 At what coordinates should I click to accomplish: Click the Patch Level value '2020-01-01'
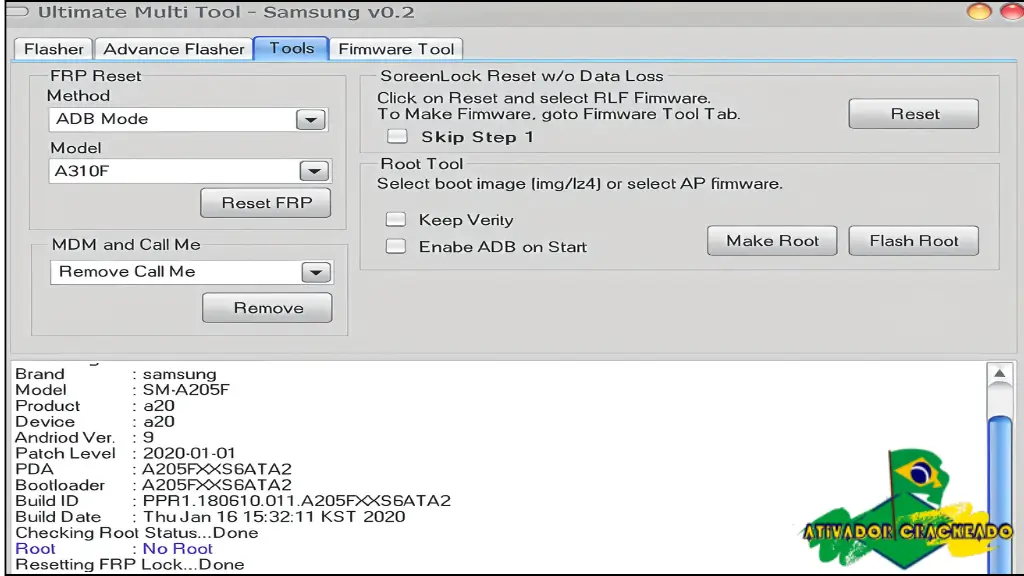189,453
